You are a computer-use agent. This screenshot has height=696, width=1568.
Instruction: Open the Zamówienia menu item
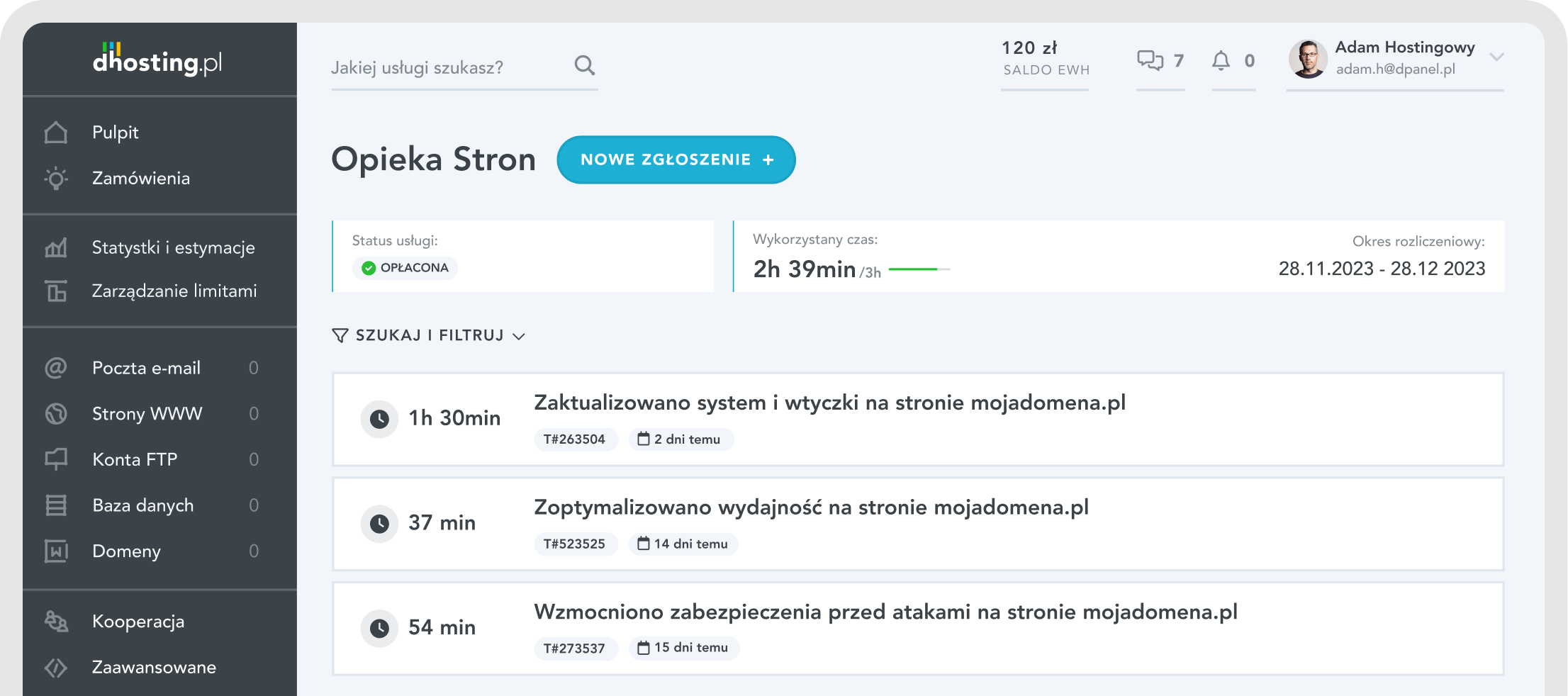[x=141, y=178]
